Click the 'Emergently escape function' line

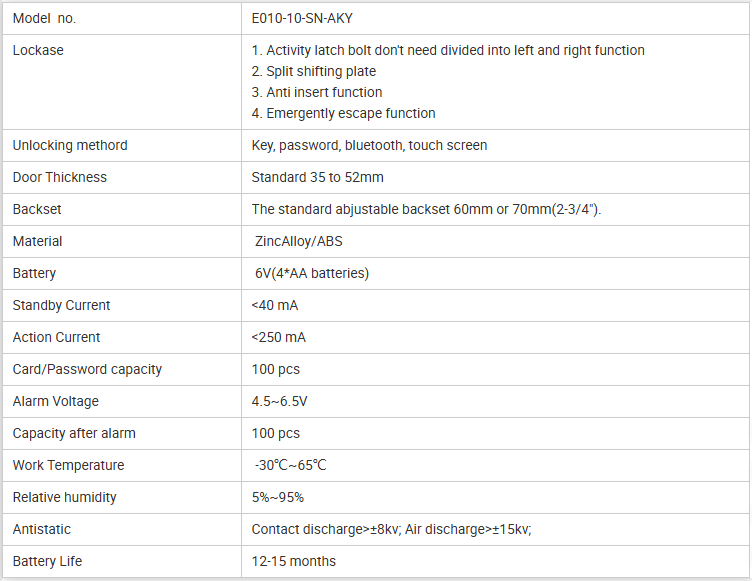click(343, 113)
